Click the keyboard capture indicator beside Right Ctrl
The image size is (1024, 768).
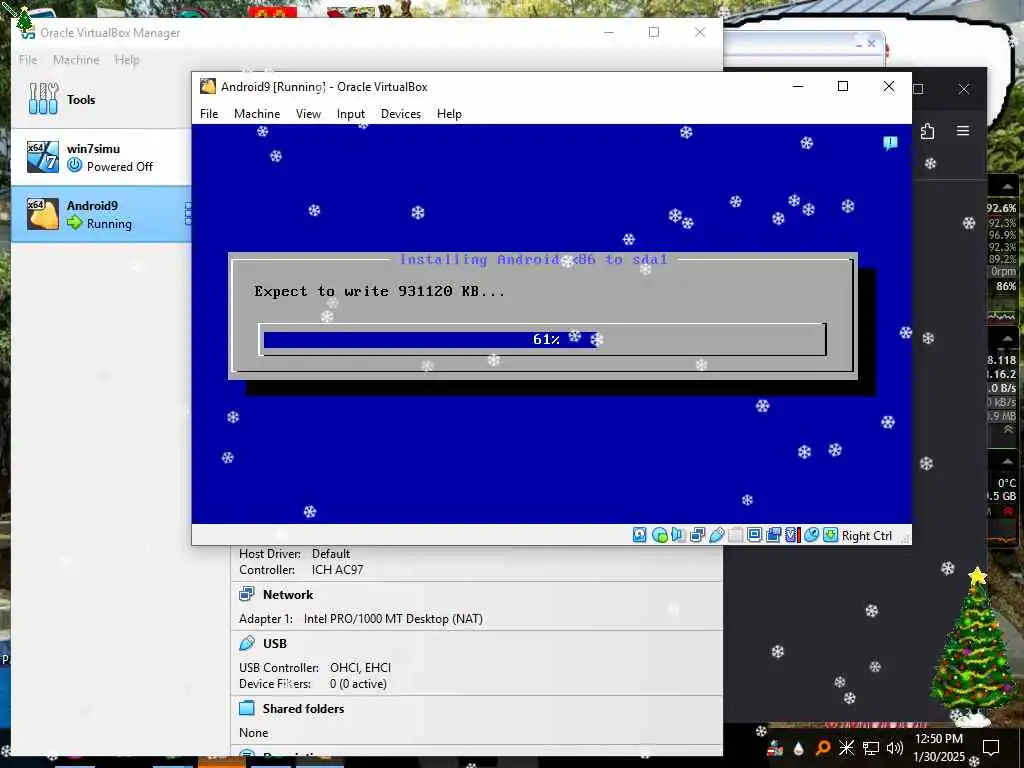[830, 536]
